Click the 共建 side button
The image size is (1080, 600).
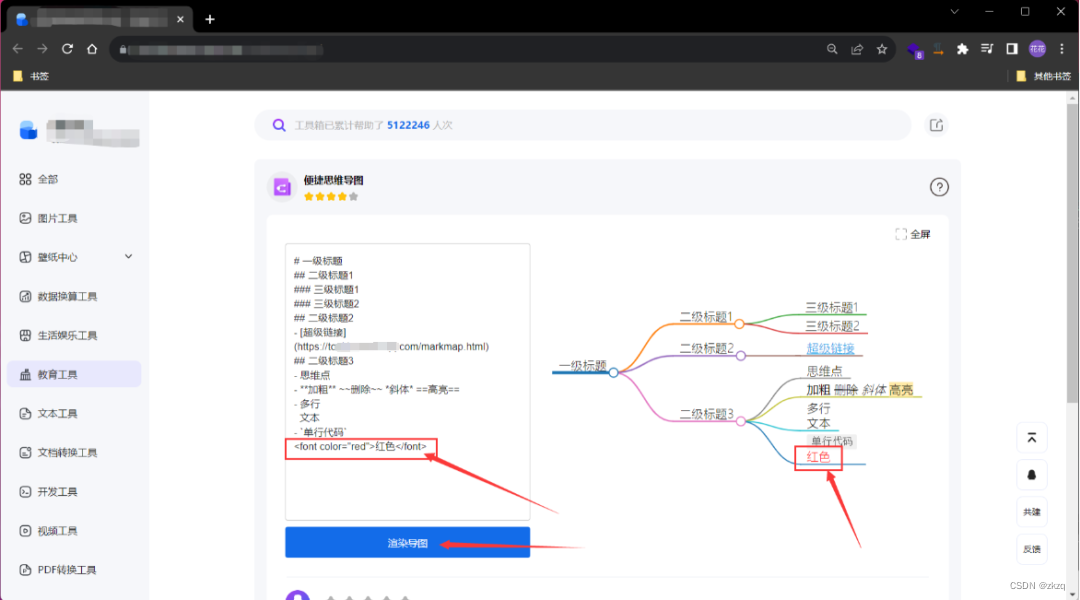pos(1031,513)
